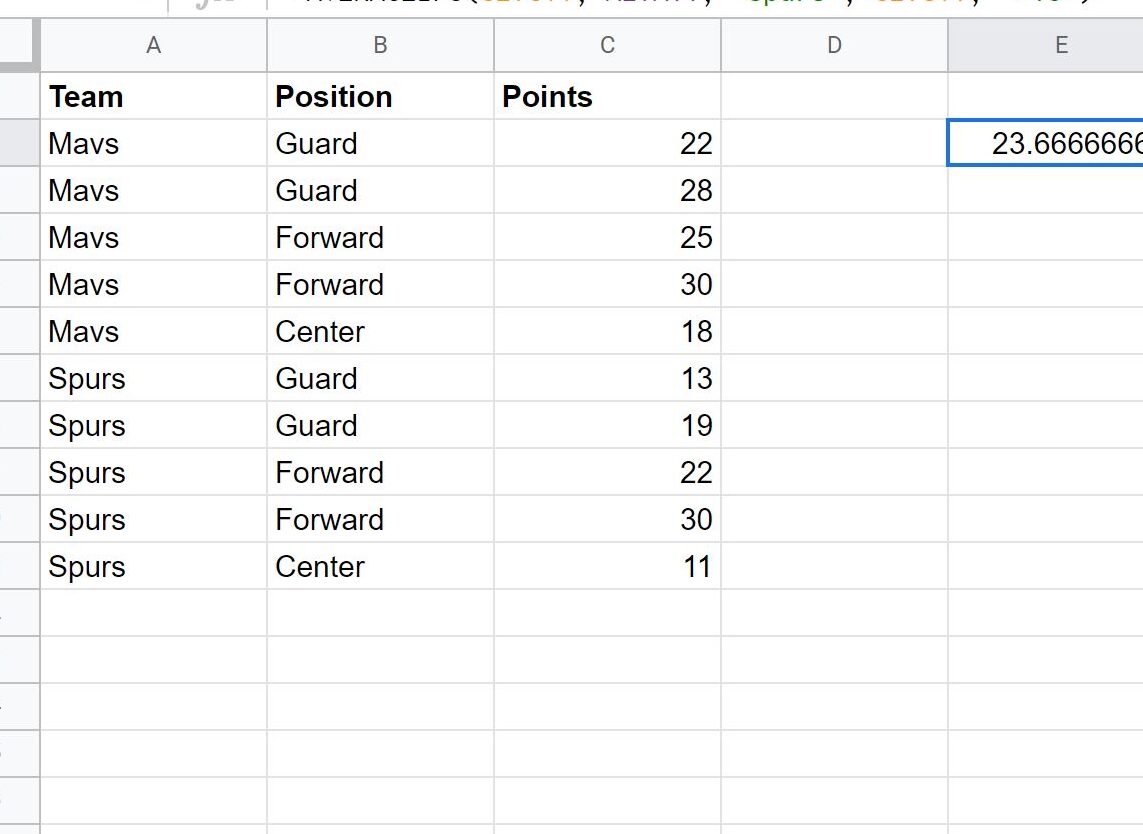Select the cell showing 23.6666
This screenshot has width=1143, height=834.
point(1046,144)
